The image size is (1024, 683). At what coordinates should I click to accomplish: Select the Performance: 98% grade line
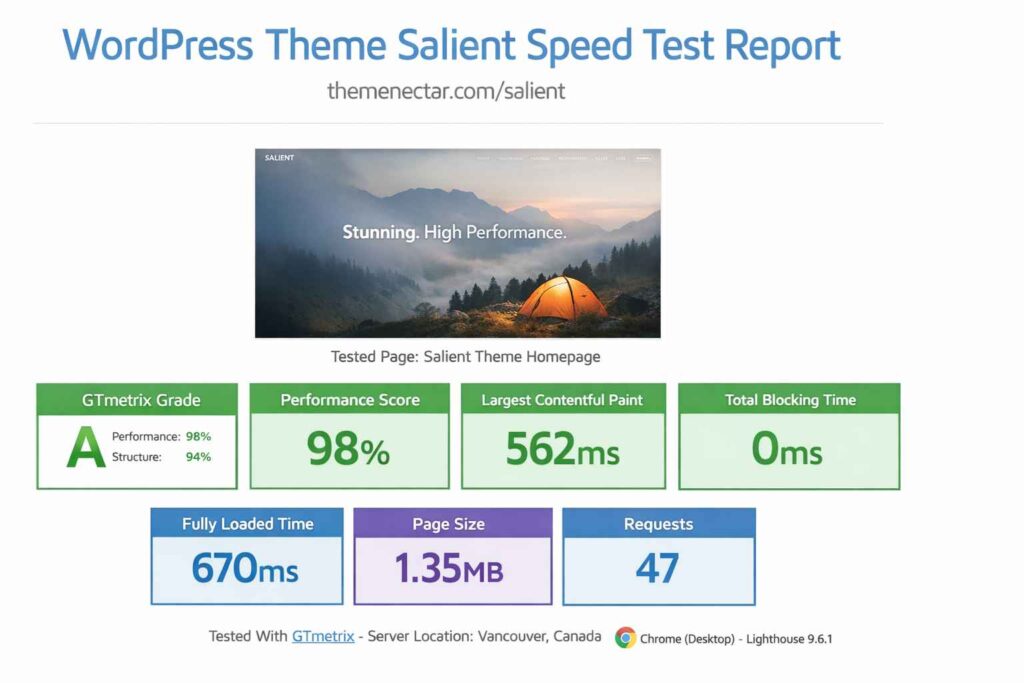(x=163, y=436)
